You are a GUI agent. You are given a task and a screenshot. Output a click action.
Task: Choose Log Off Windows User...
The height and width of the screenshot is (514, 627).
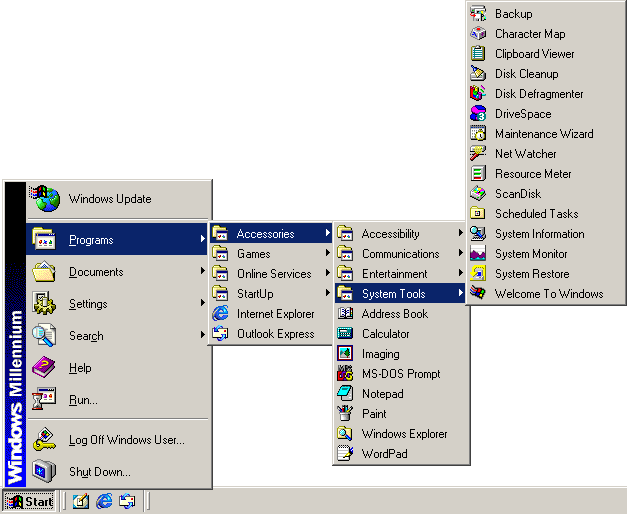117,439
